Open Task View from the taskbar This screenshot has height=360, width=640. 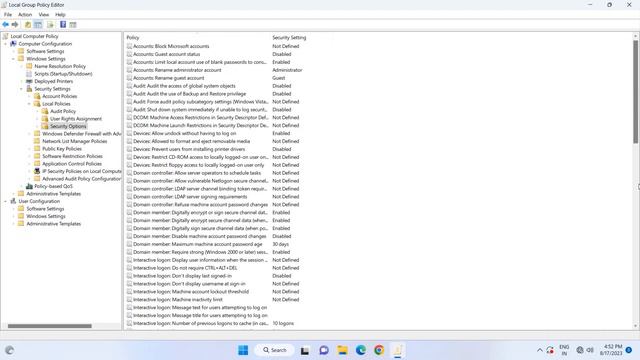click(x=305, y=350)
